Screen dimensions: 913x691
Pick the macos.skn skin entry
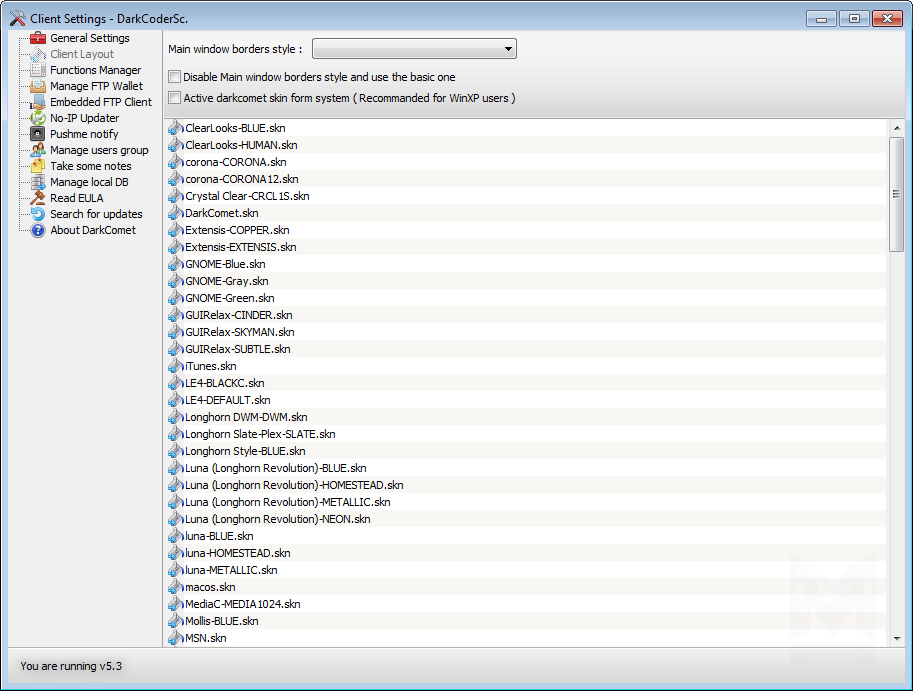coord(209,587)
